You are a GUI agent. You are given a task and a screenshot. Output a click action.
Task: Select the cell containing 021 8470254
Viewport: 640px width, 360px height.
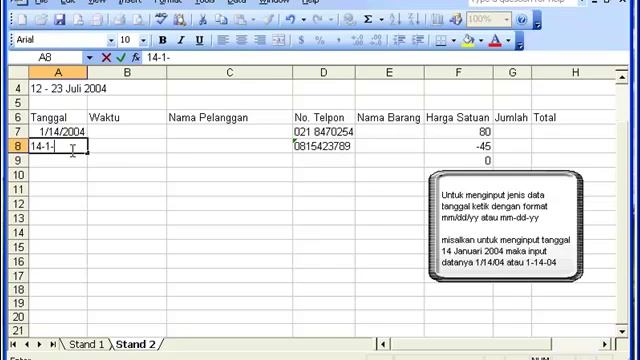click(x=324, y=132)
